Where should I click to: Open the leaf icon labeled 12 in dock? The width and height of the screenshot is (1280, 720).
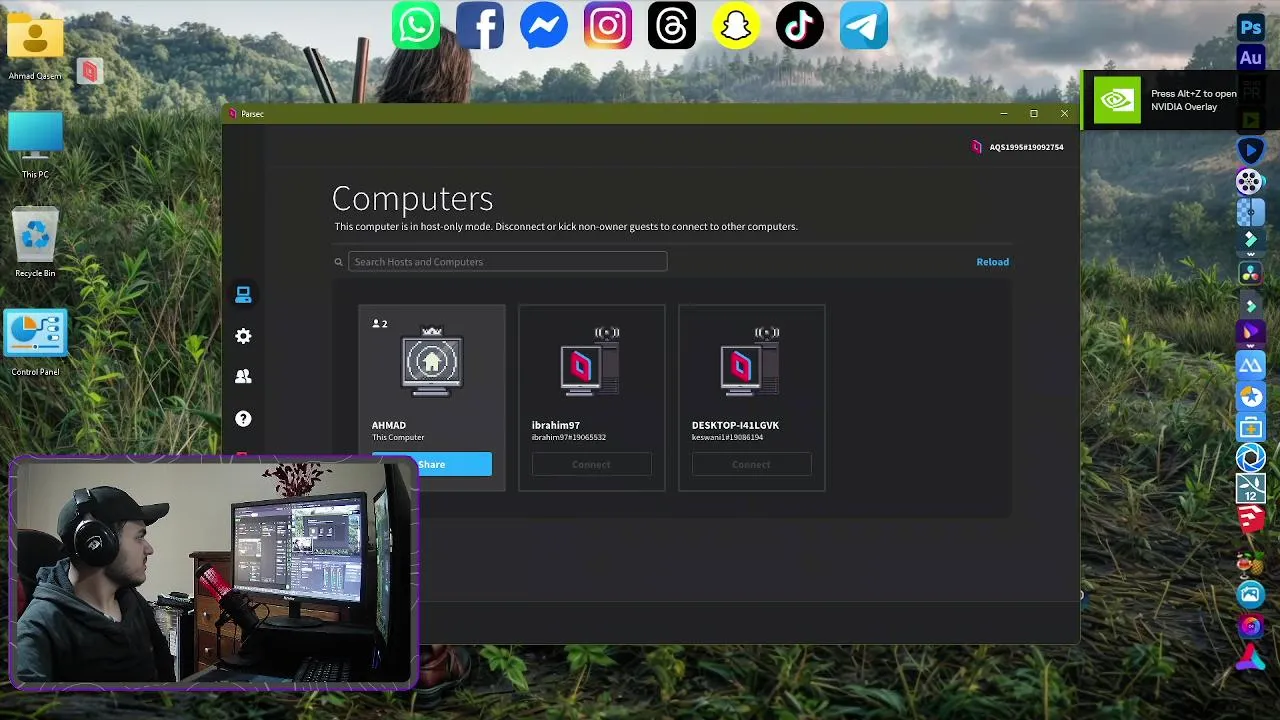[1250, 488]
